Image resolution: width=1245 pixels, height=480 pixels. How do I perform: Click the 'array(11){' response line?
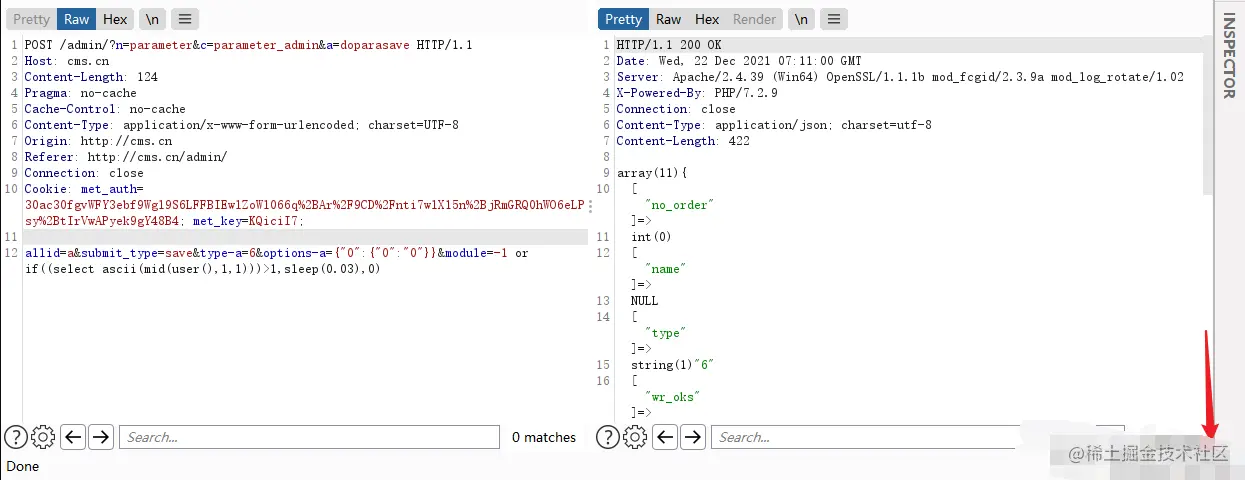coord(653,173)
